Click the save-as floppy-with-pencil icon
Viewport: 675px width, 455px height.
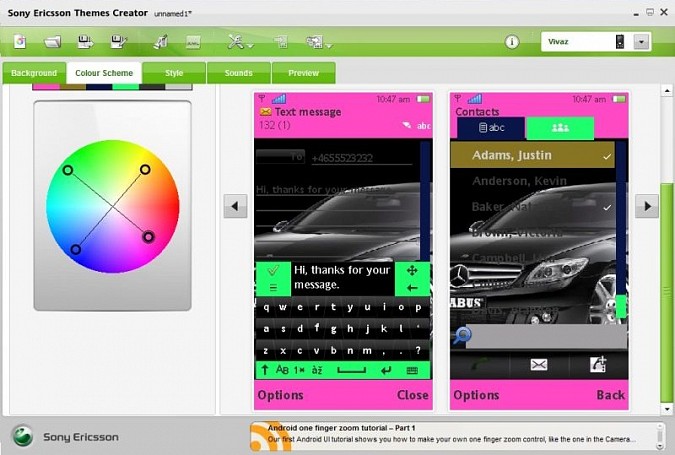pyautogui.click(x=119, y=42)
